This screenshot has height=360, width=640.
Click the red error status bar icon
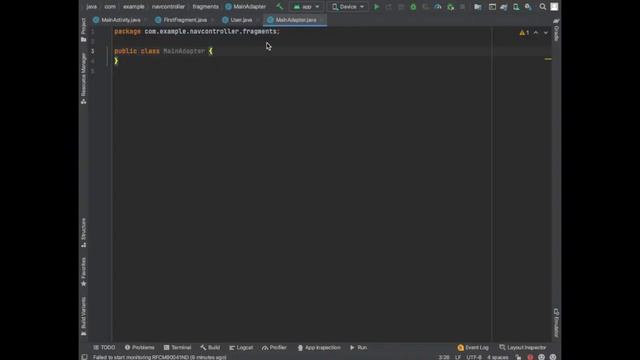point(530,357)
